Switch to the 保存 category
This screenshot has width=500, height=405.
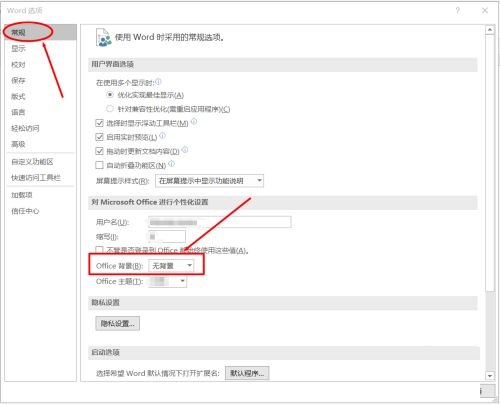(18, 80)
